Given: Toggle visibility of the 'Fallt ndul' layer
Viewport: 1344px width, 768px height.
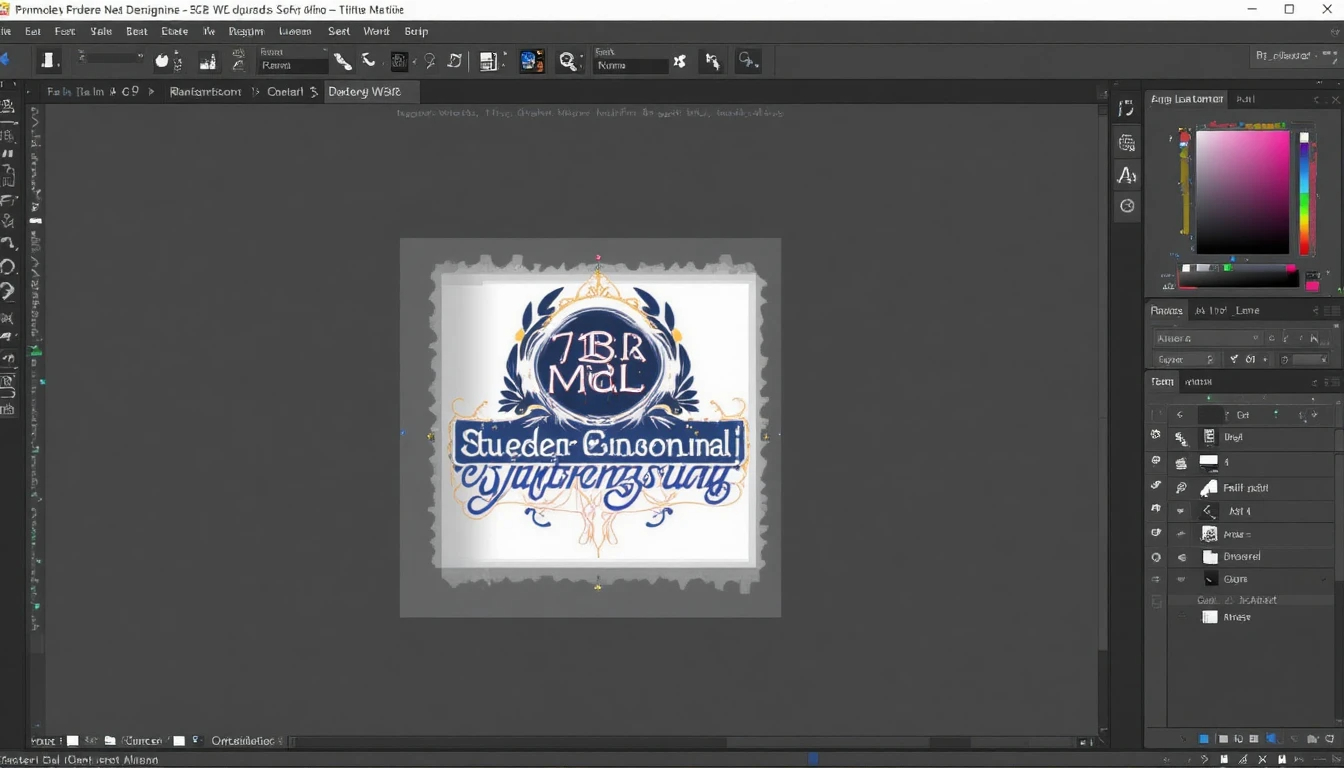Looking at the screenshot, I should coord(1156,486).
